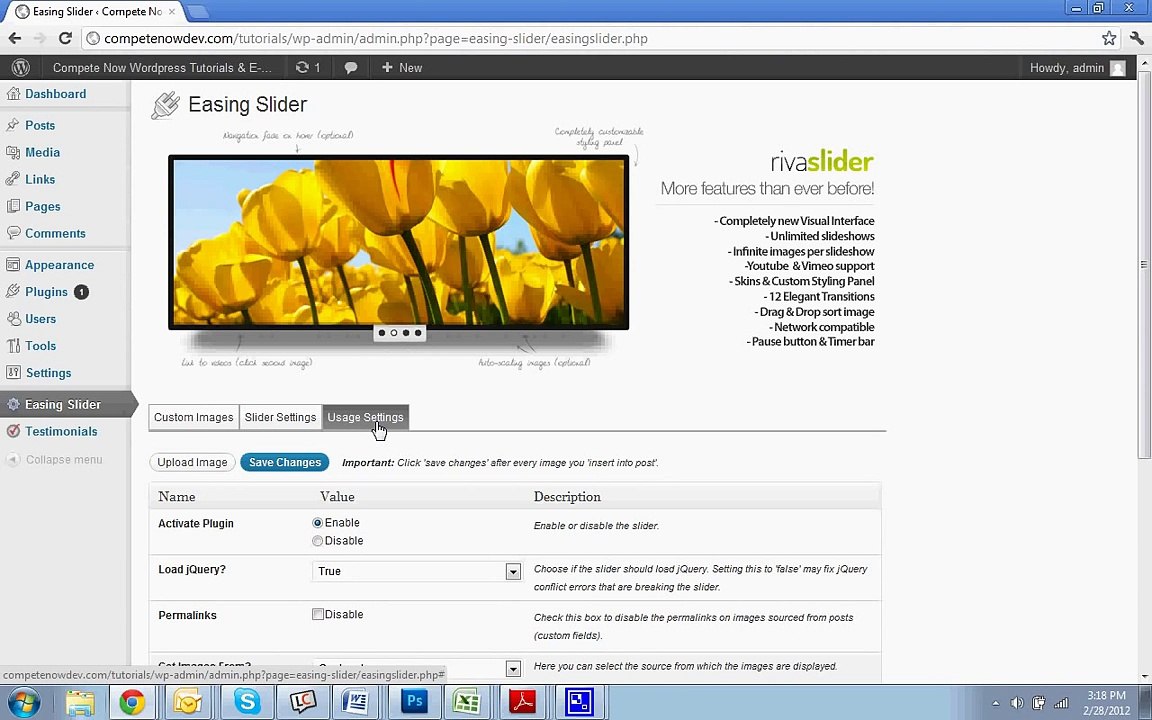Open Excel from the taskbar
Viewport: 1152px width, 720px height.
[468, 702]
